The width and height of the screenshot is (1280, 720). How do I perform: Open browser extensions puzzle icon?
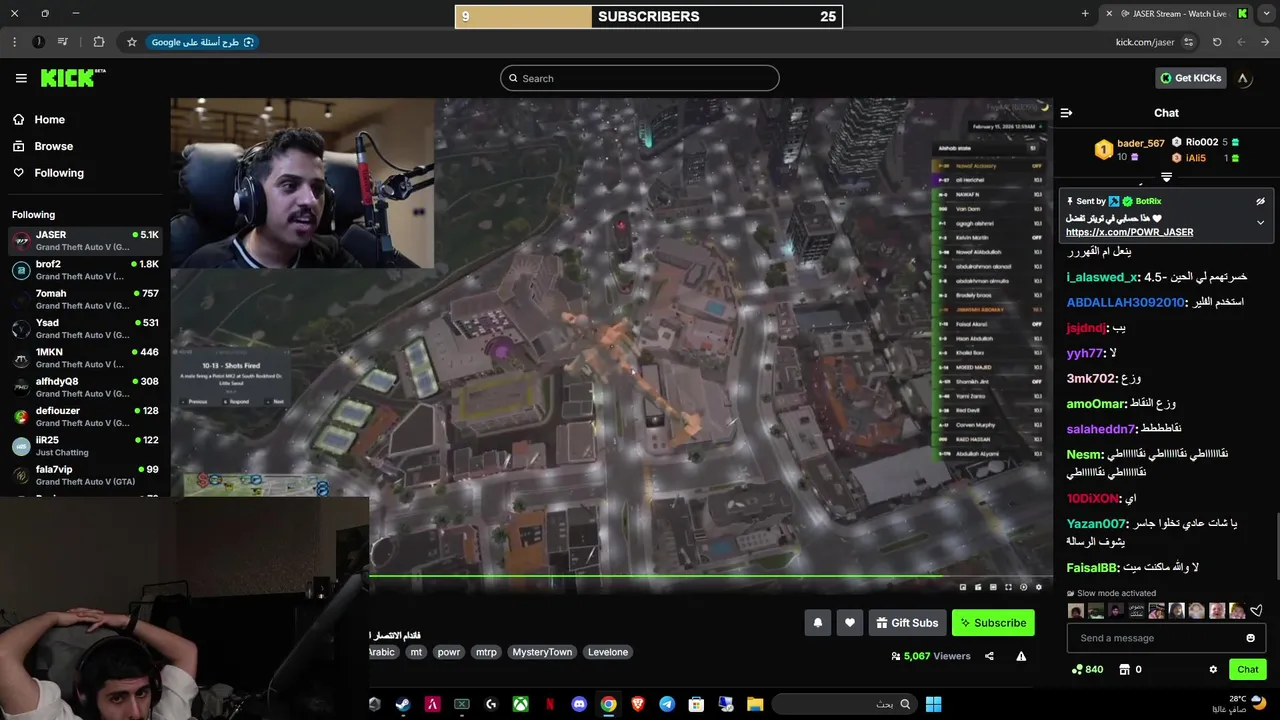pyautogui.click(x=98, y=42)
